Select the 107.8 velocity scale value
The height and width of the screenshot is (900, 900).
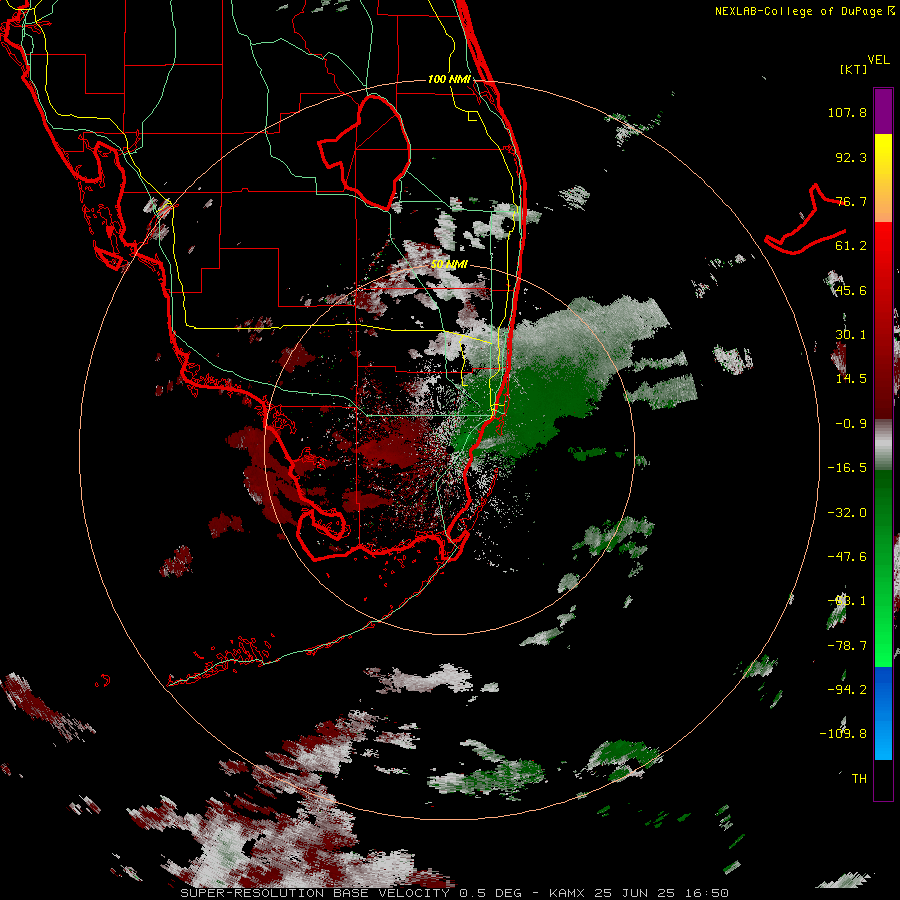coord(847,112)
